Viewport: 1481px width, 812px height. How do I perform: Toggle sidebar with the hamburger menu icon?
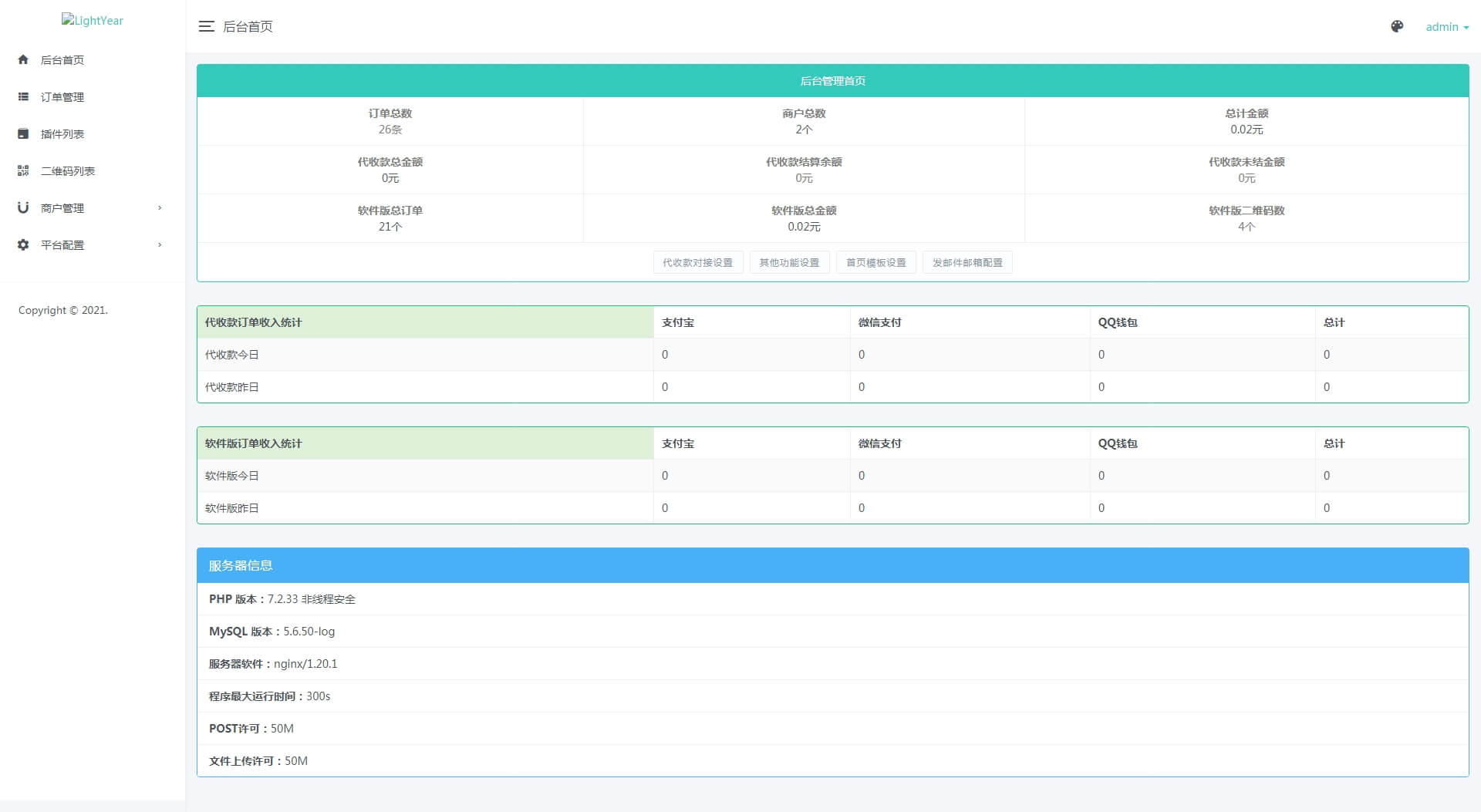[206, 26]
